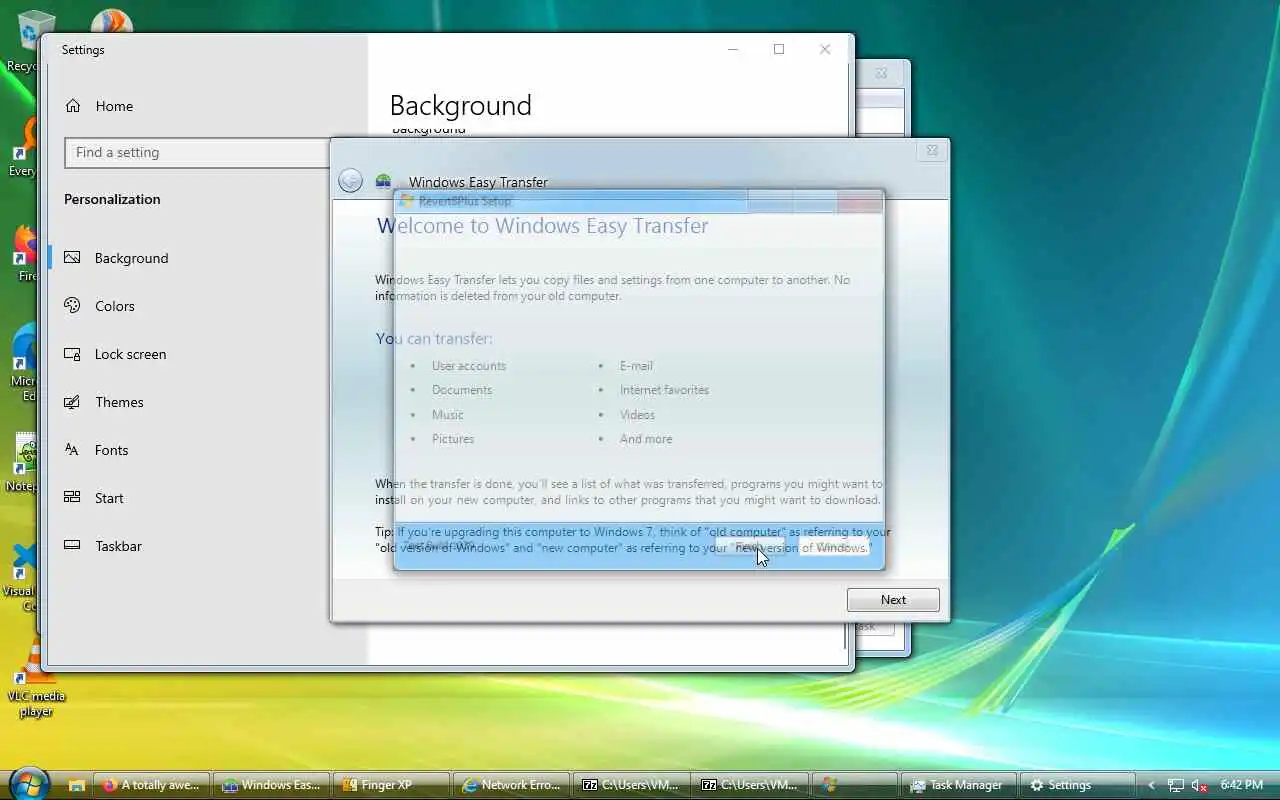The image size is (1280, 800).
Task: Close the Windows Easy Transfer window
Action: 931,151
